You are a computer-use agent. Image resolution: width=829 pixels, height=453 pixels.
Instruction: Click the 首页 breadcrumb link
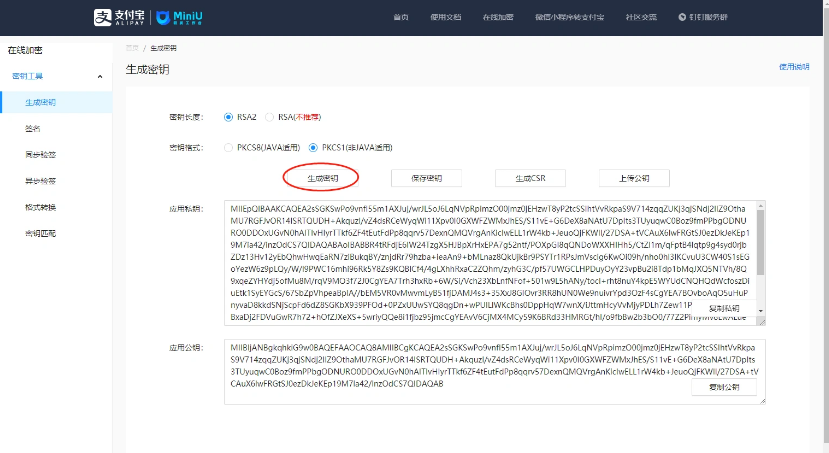click(132, 48)
